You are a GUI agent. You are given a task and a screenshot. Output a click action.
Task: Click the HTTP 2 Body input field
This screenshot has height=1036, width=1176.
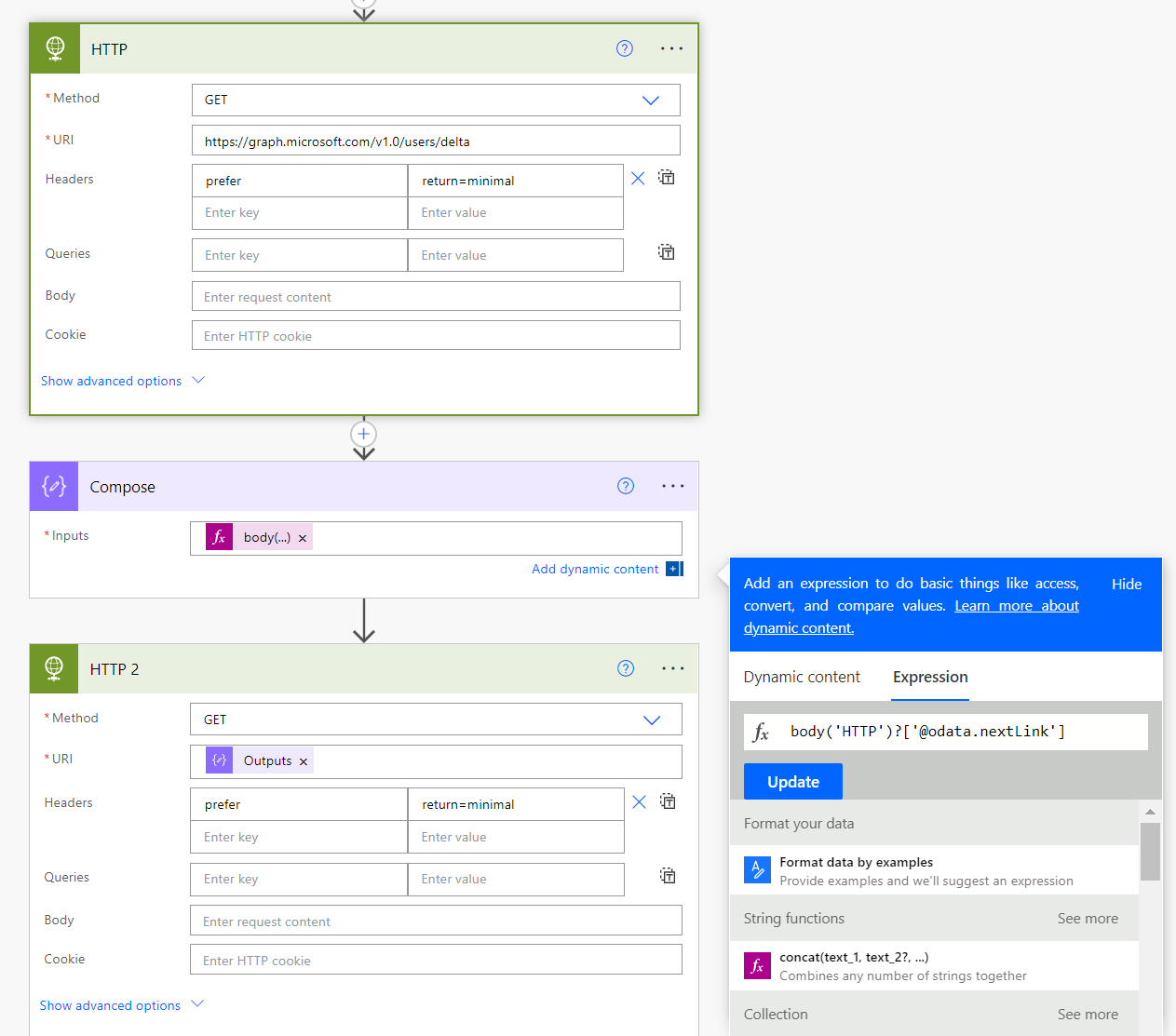436,921
